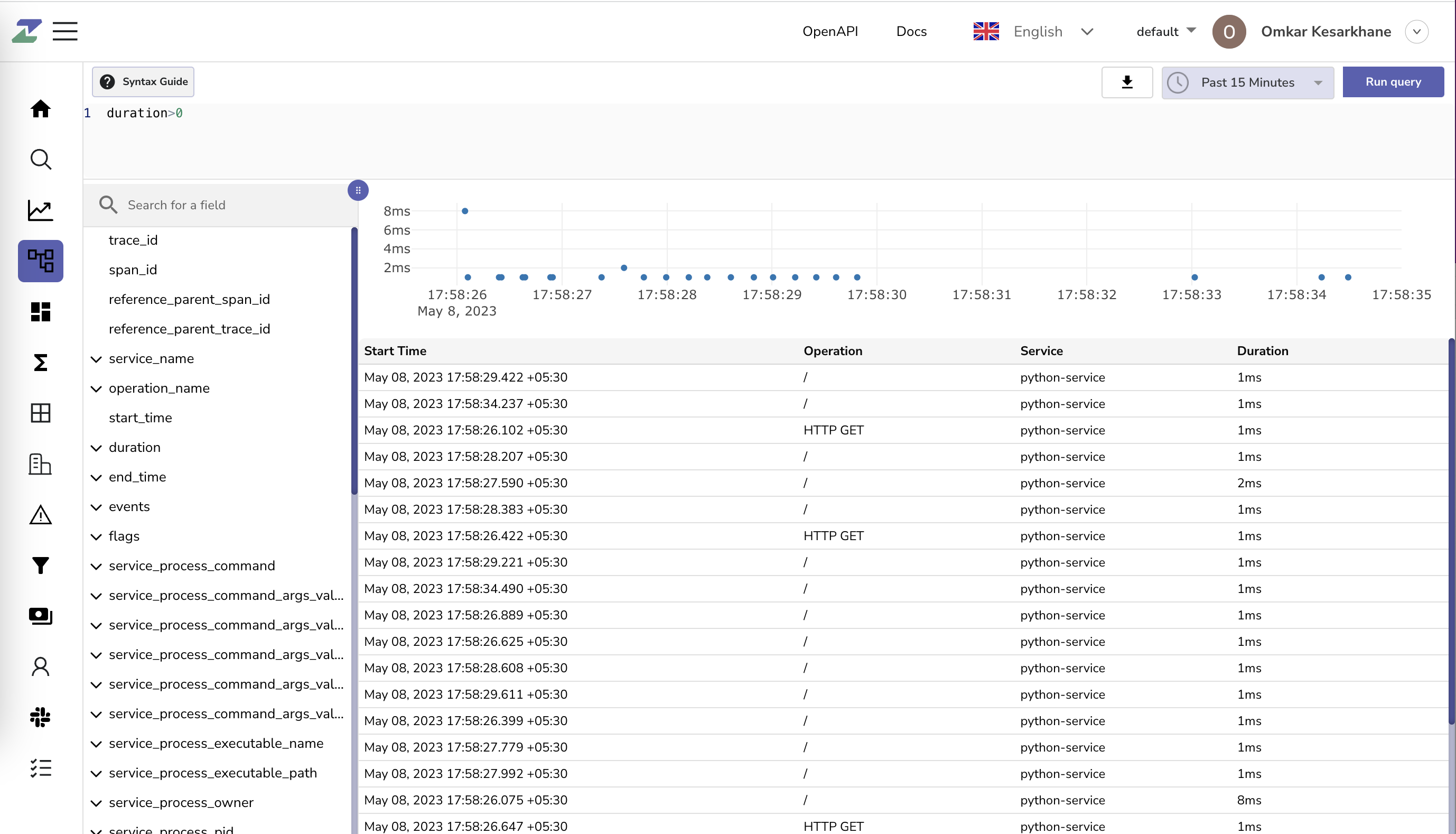This screenshot has width=1456, height=834.
Task: Open the default organization dropdown
Action: (x=1166, y=32)
